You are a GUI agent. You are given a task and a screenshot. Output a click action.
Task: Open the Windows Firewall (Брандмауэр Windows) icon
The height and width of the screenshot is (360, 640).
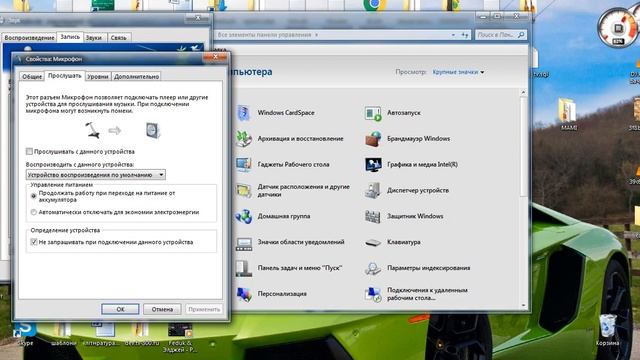coord(373,139)
